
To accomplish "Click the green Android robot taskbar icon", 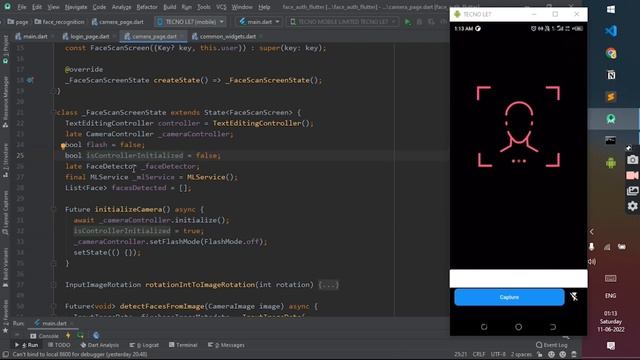I will (x=611, y=163).
